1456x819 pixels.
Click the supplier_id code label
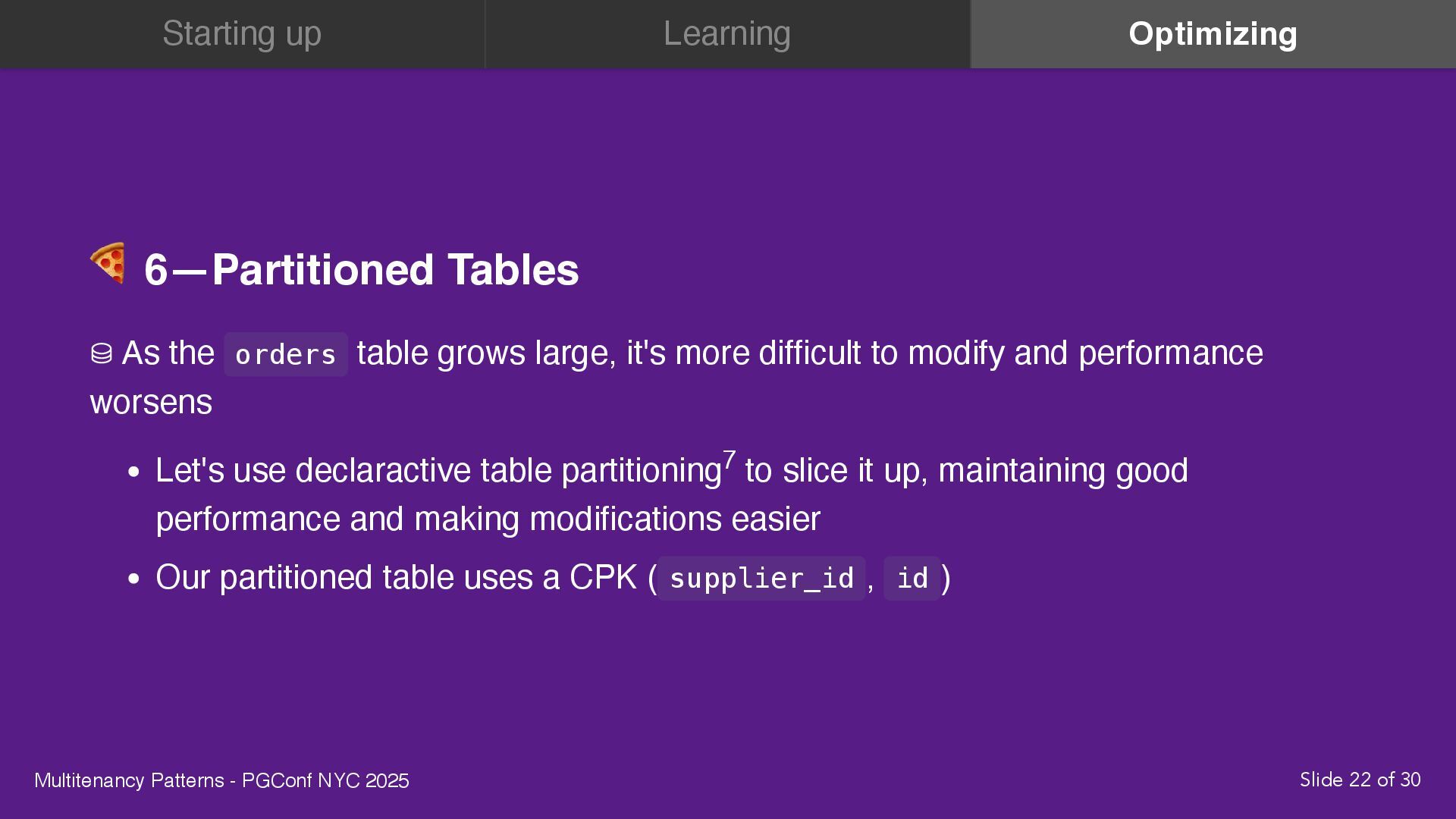pos(761,579)
